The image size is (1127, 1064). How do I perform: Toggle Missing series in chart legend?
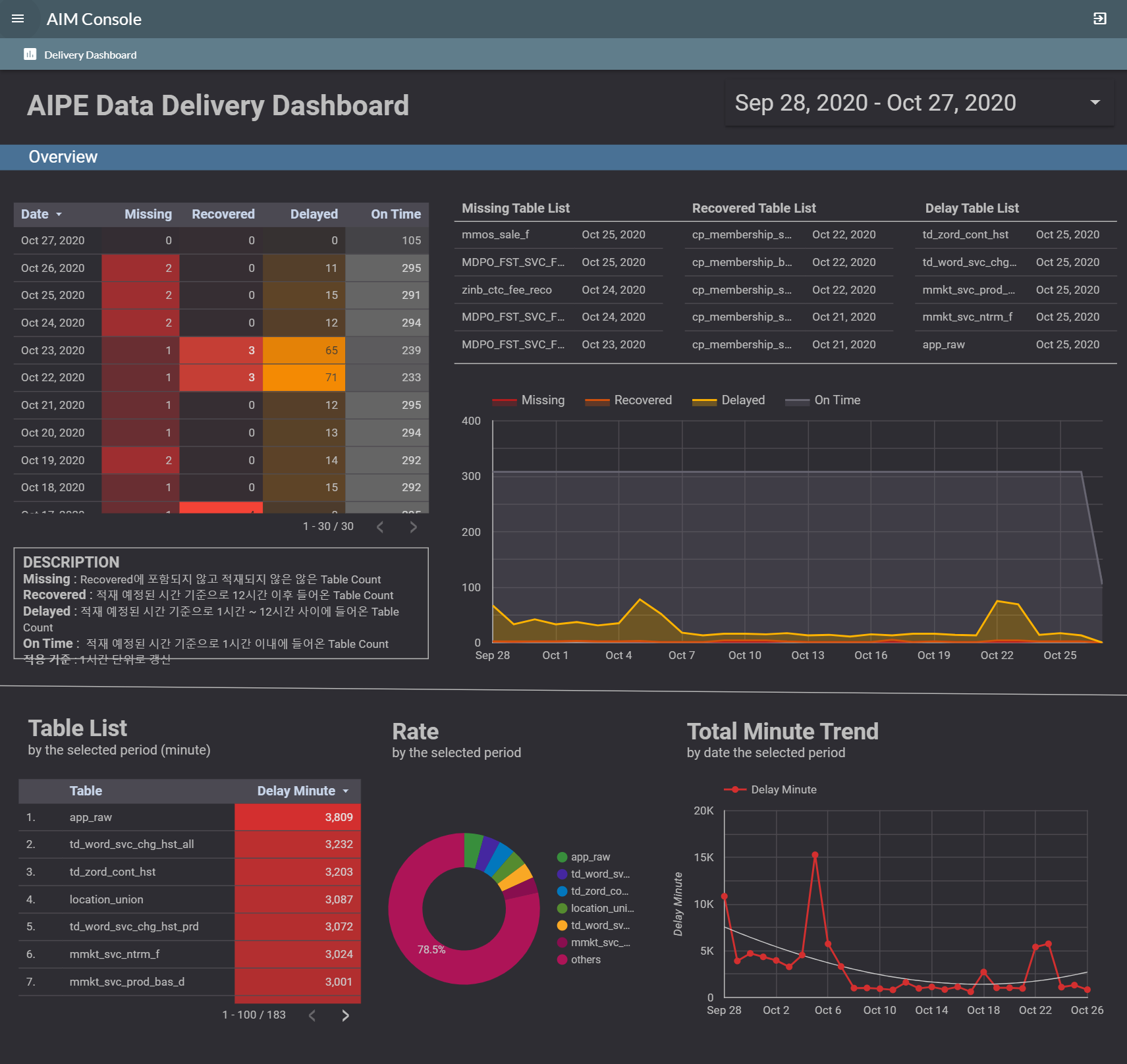pyautogui.click(x=528, y=400)
